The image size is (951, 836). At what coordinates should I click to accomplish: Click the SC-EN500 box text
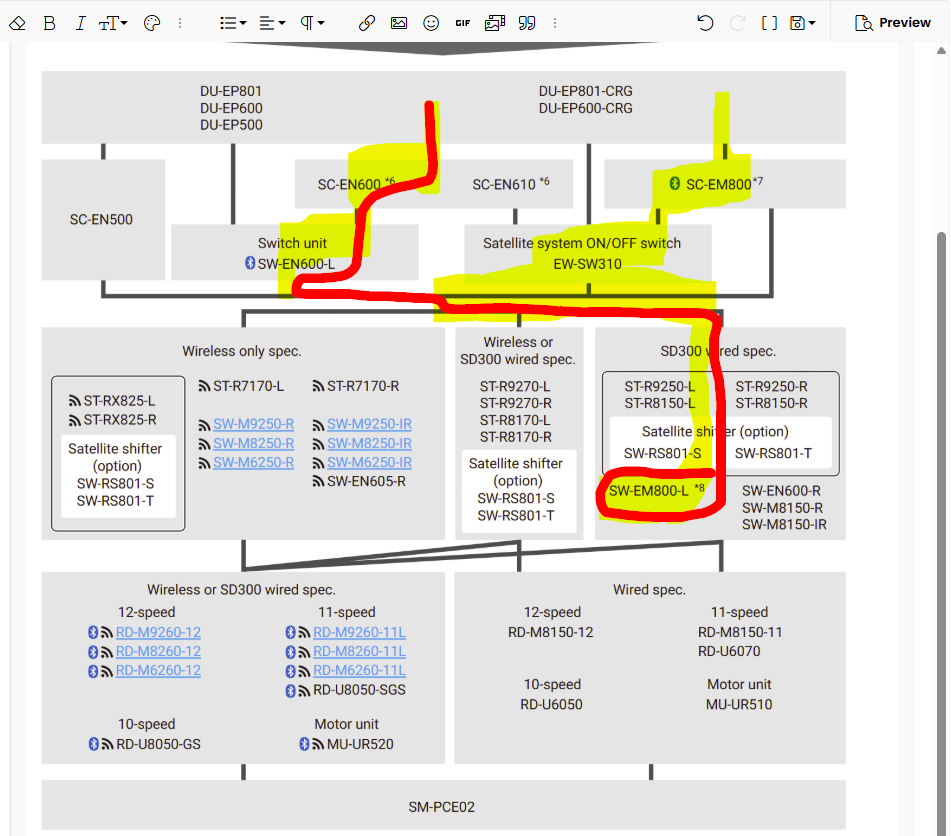pyautogui.click(x=101, y=220)
